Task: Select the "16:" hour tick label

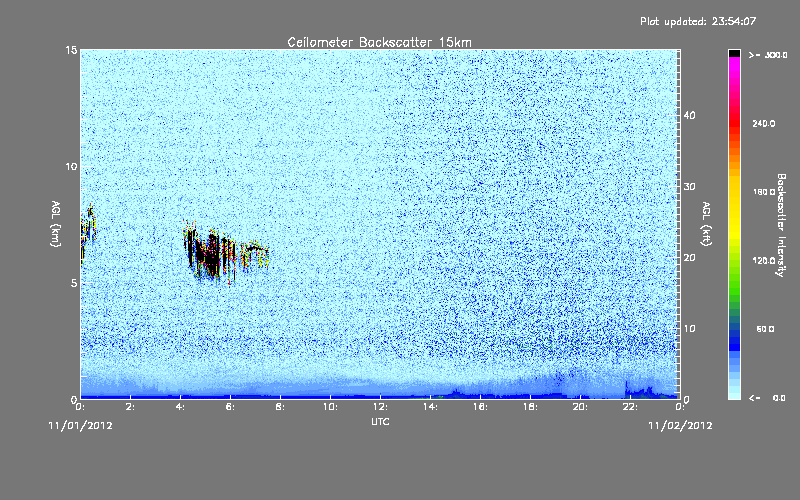Action: pos(480,407)
